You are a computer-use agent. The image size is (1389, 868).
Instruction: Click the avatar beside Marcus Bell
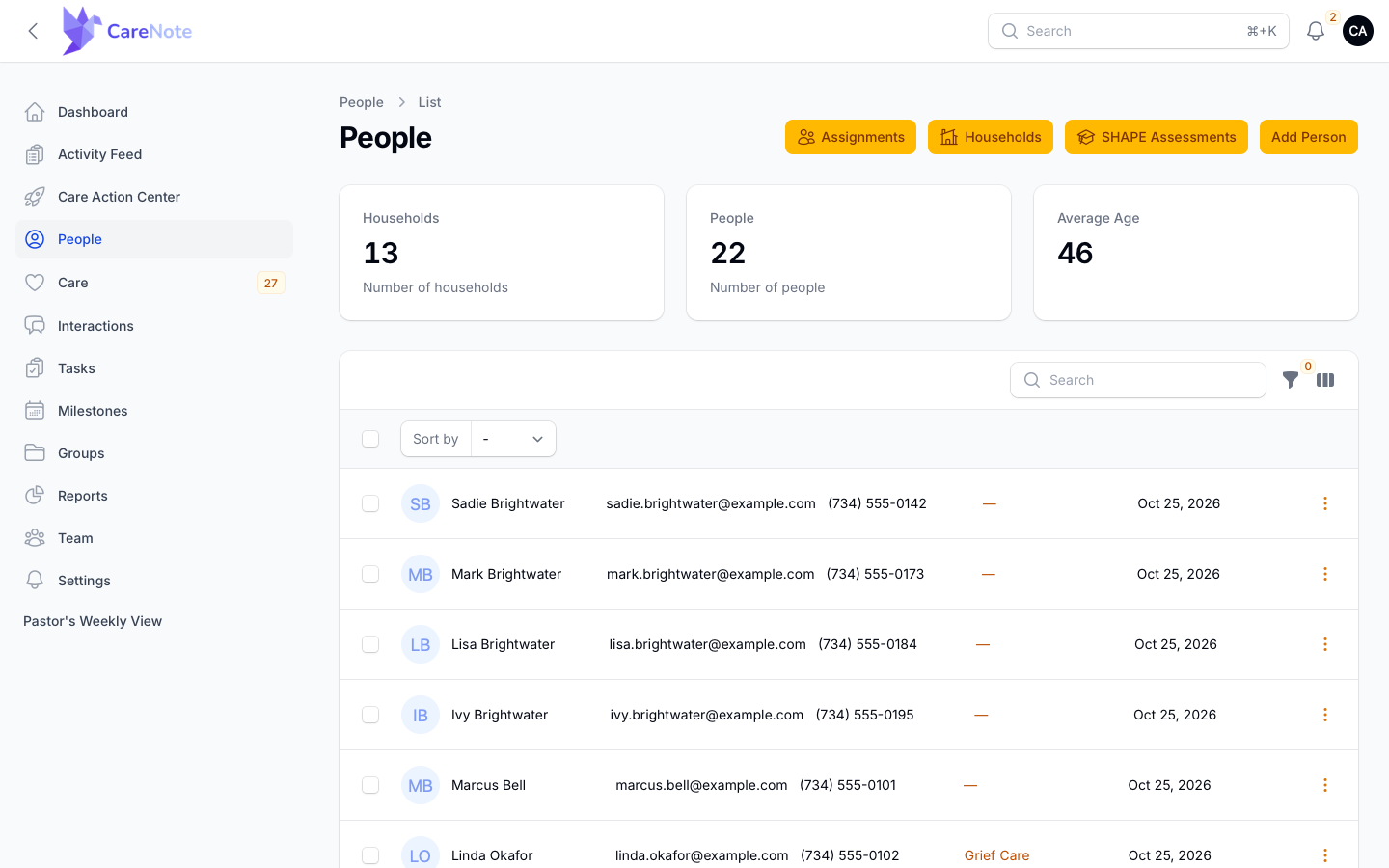[421, 785]
